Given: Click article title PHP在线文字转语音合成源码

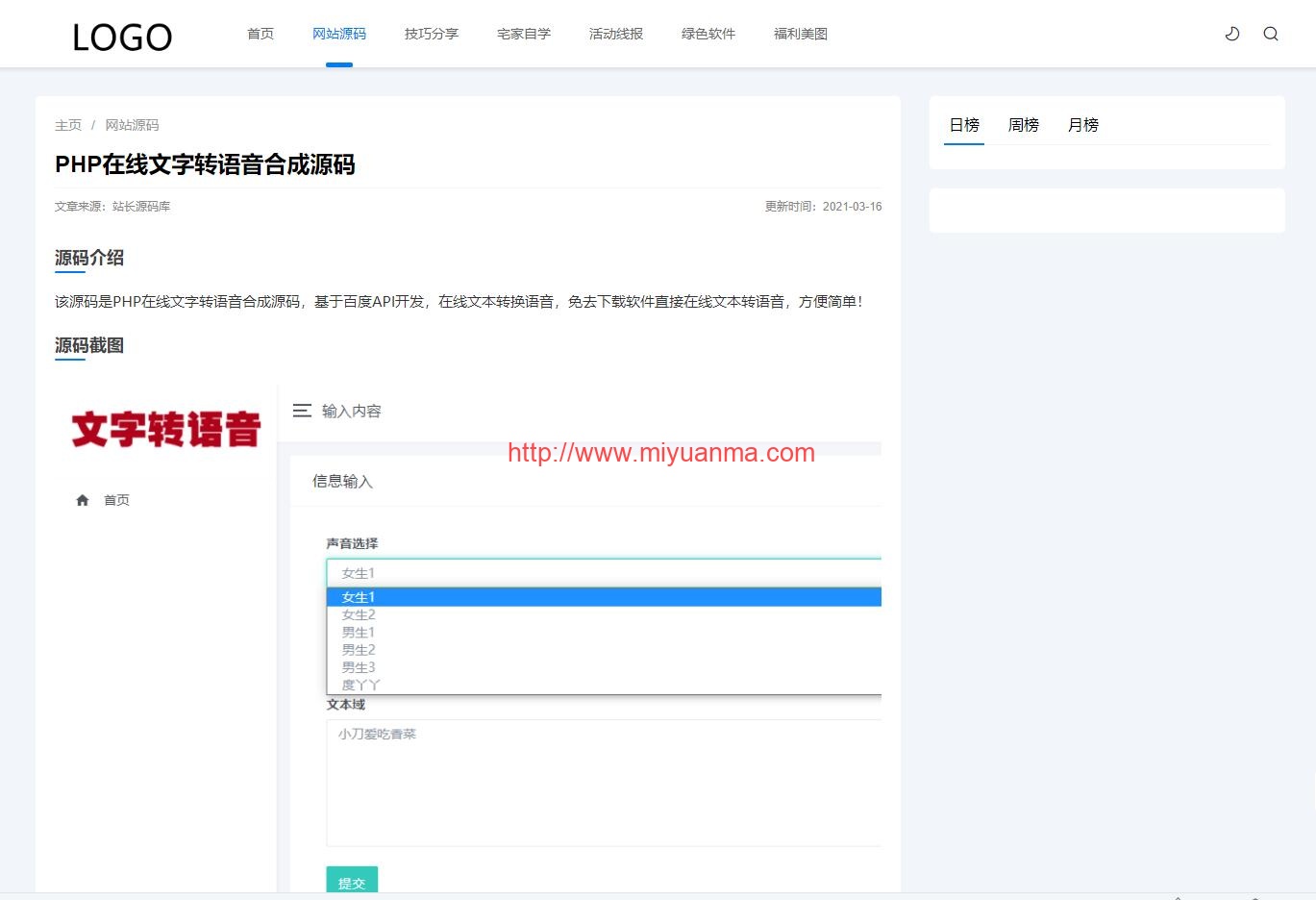Looking at the screenshot, I should coord(205,164).
